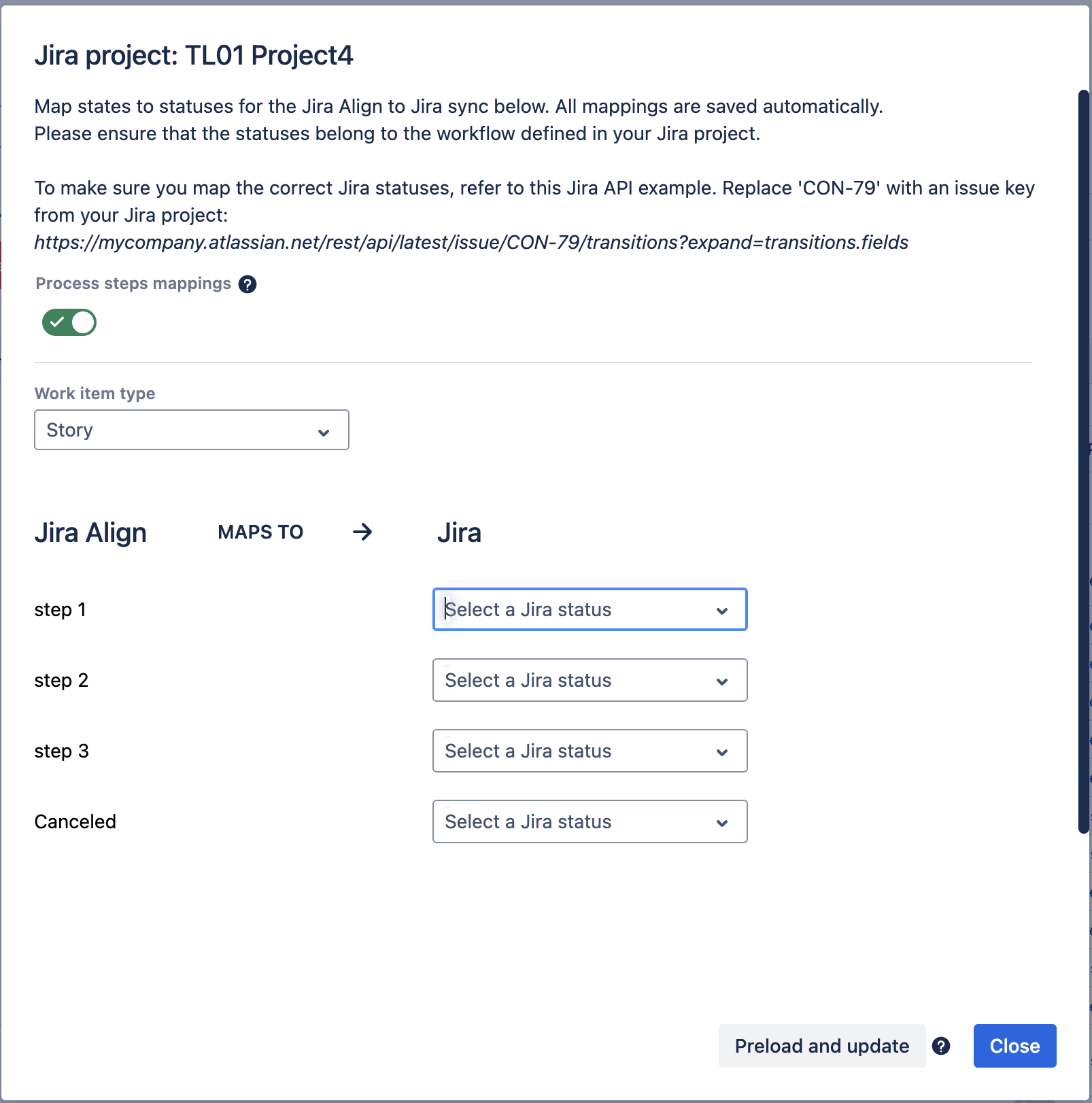
Task: Click the chevron on the step 2 status dropdown
Action: coord(722,680)
